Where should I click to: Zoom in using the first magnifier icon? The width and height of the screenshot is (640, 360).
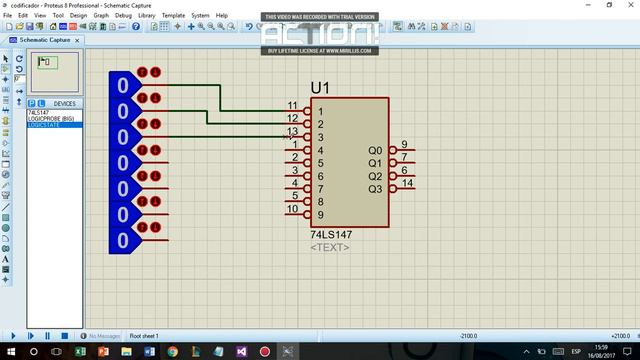coord(201,27)
